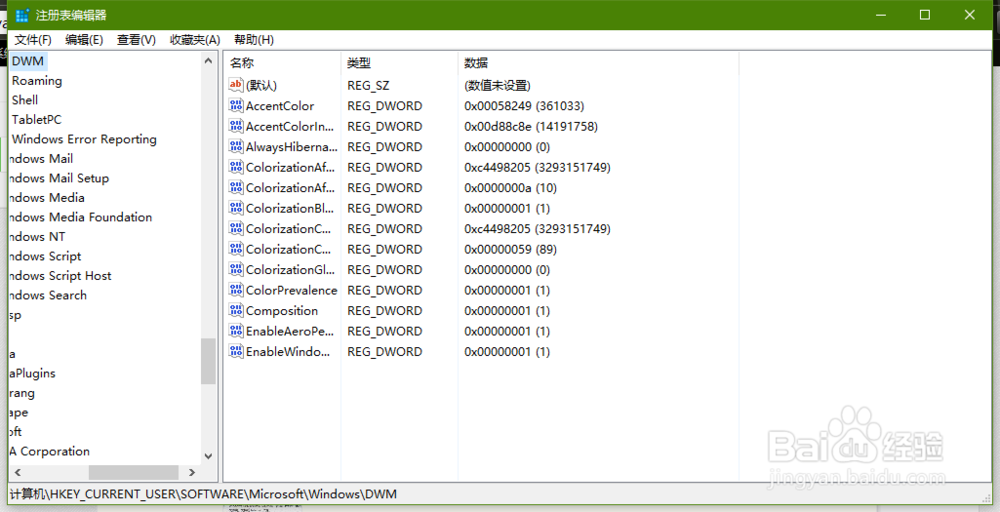Click the data 0x00d88c8e (14191758)

[x=531, y=126]
